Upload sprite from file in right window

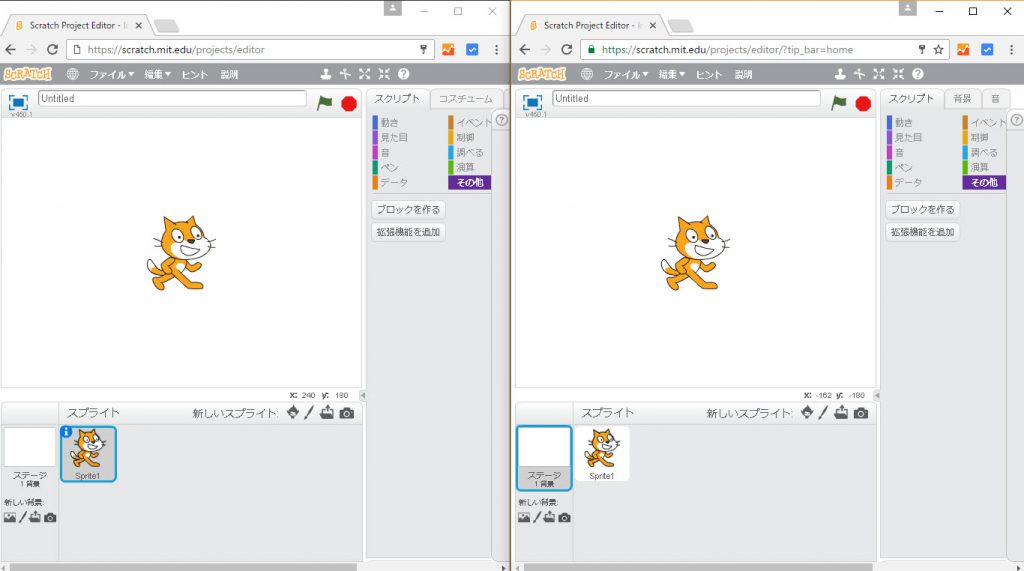[x=841, y=412]
